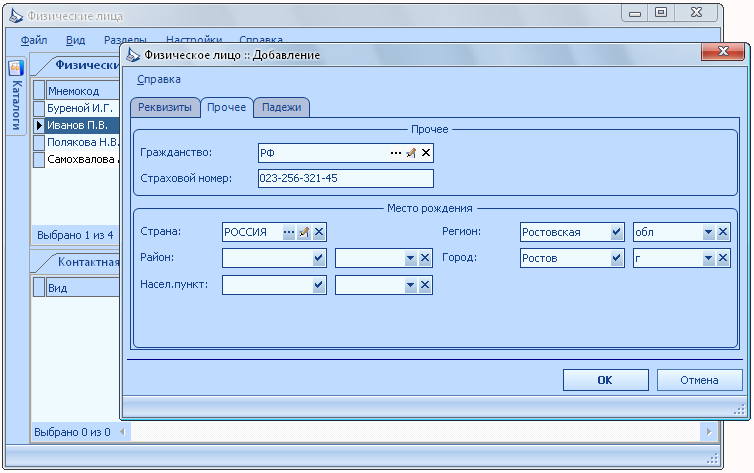Select the Полякова Н.В. row
The image size is (754, 473).
[x=82, y=142]
